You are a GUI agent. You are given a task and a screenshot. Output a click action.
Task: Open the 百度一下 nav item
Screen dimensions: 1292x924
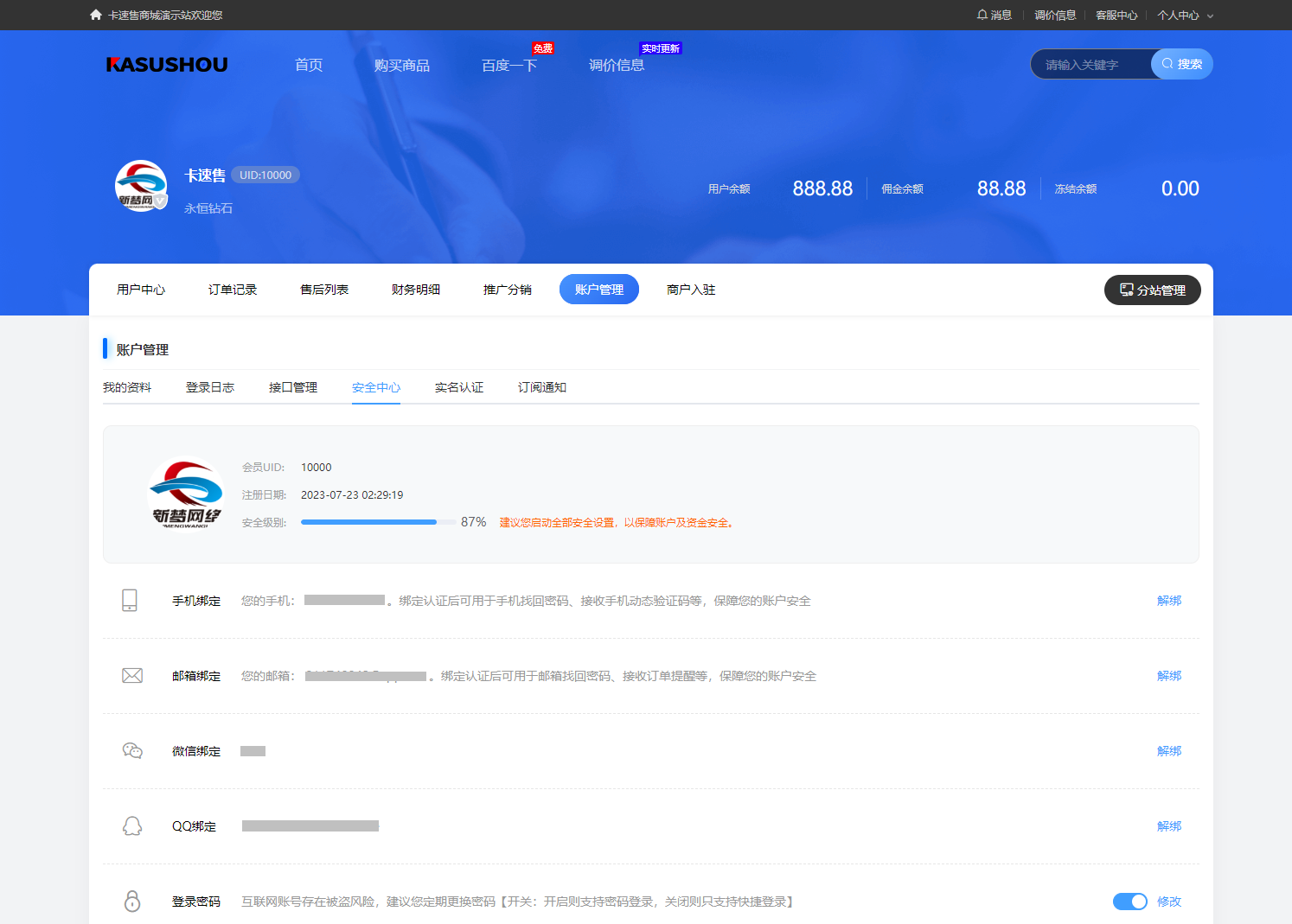click(509, 65)
